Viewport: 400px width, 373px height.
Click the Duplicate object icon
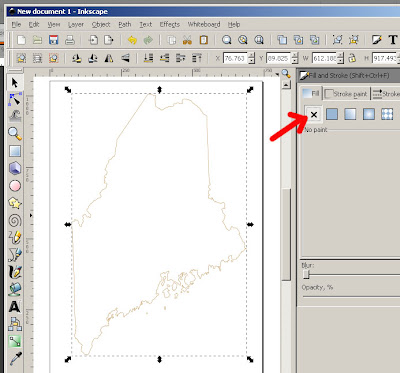282,40
